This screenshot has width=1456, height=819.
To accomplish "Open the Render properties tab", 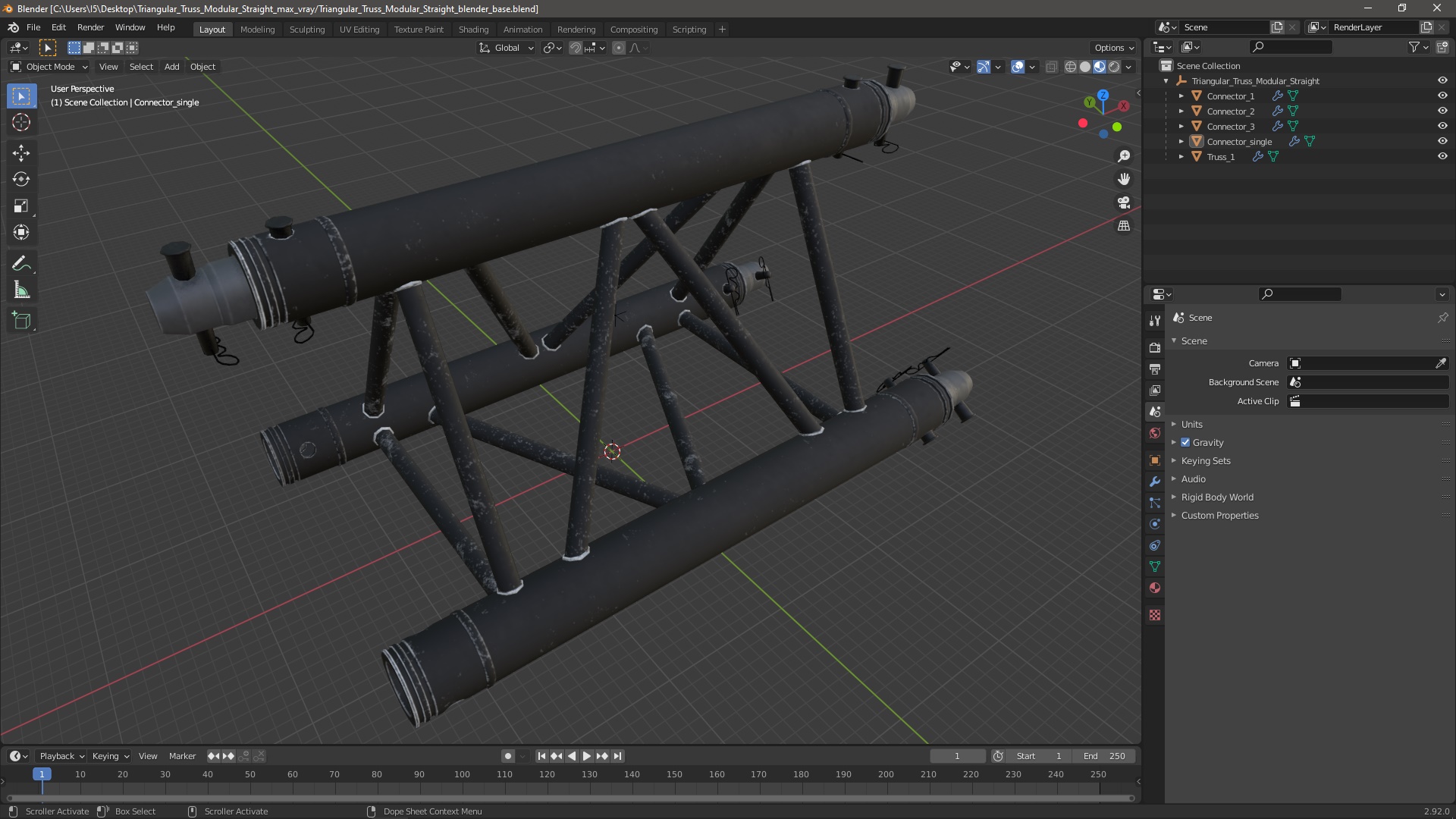I will [x=1155, y=348].
